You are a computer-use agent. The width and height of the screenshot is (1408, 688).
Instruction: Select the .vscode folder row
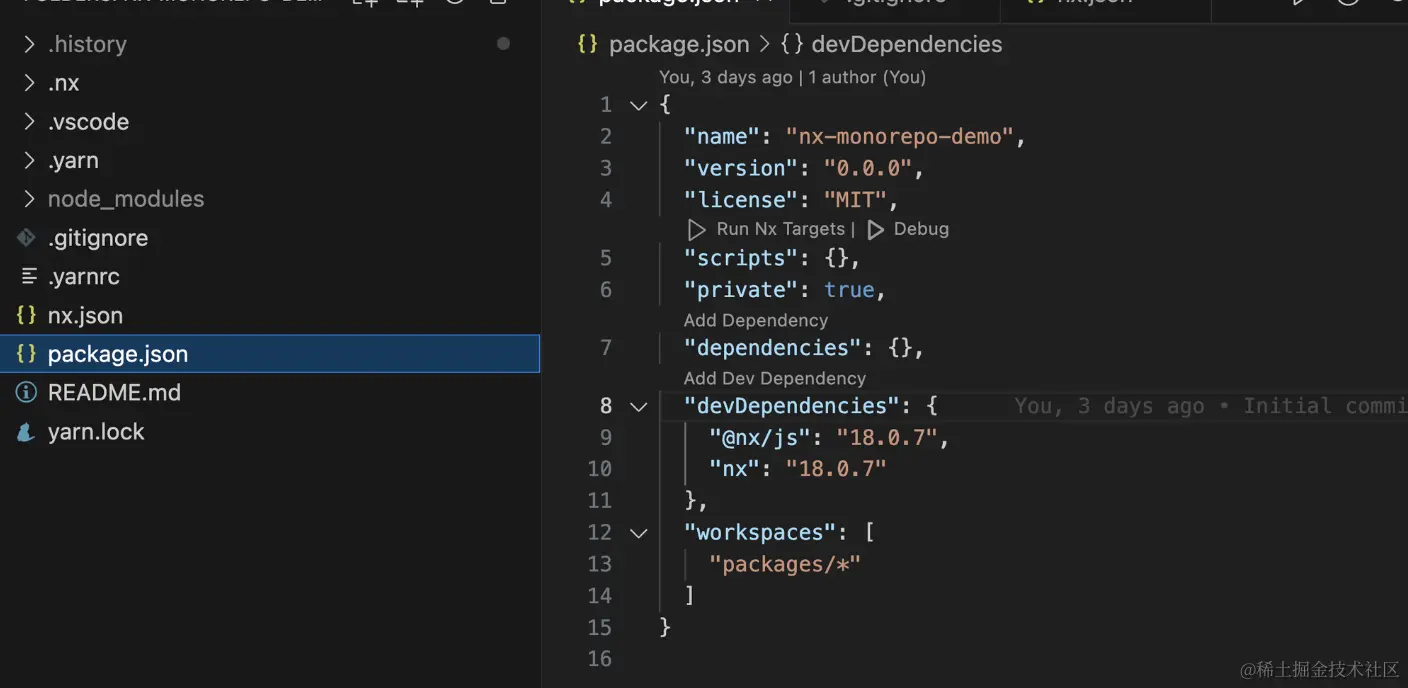(x=270, y=122)
